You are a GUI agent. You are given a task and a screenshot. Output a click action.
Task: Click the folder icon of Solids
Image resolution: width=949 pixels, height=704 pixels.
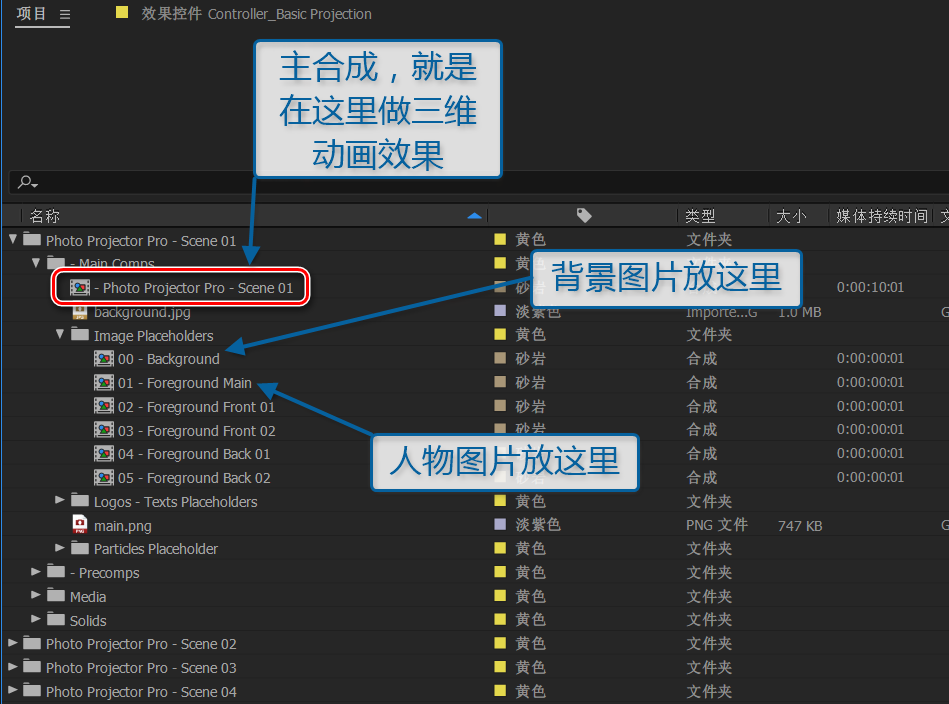point(56,619)
